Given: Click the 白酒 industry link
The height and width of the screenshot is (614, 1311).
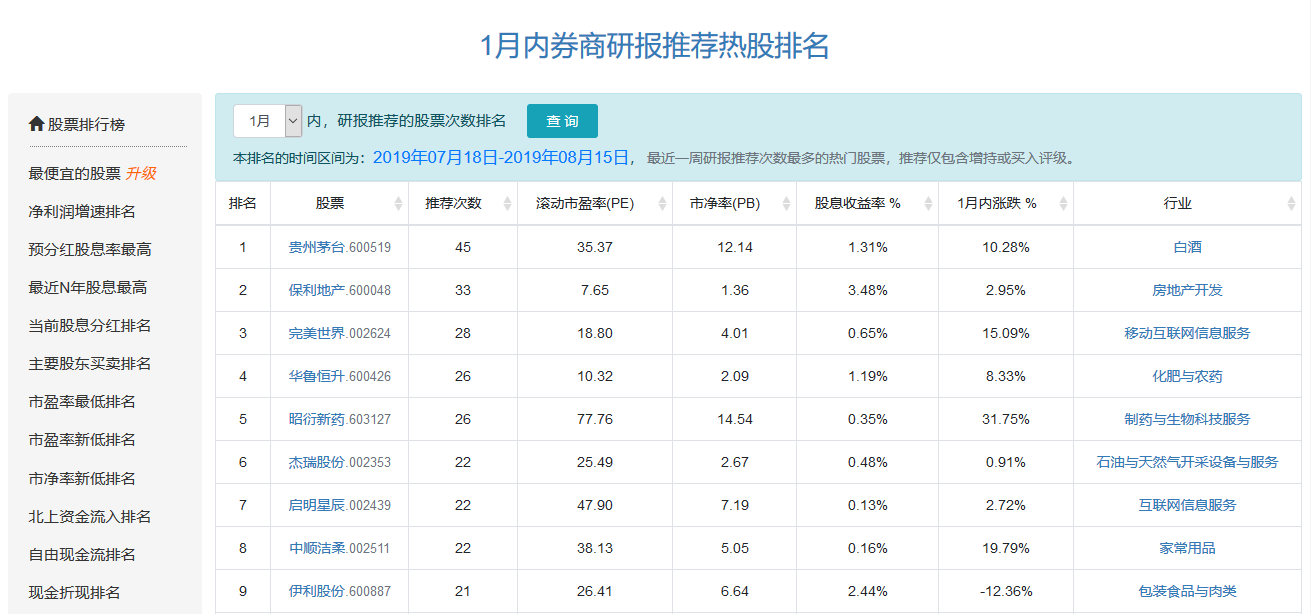Looking at the screenshot, I should (x=1187, y=247).
